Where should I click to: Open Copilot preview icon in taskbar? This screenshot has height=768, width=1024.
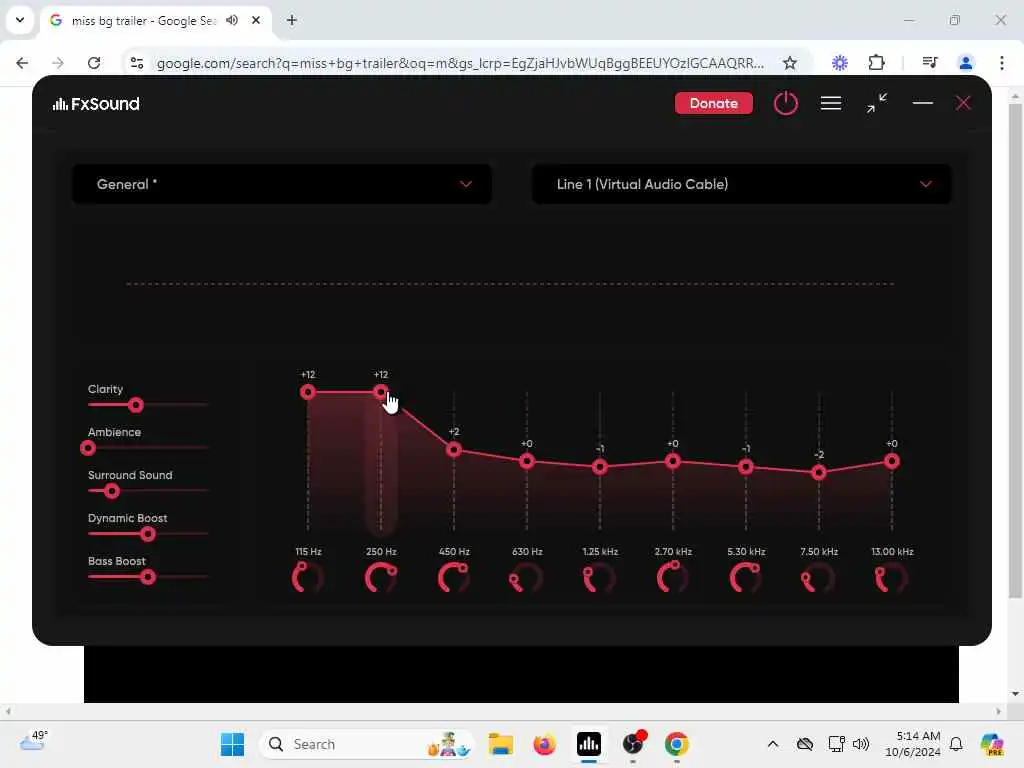[x=992, y=744]
